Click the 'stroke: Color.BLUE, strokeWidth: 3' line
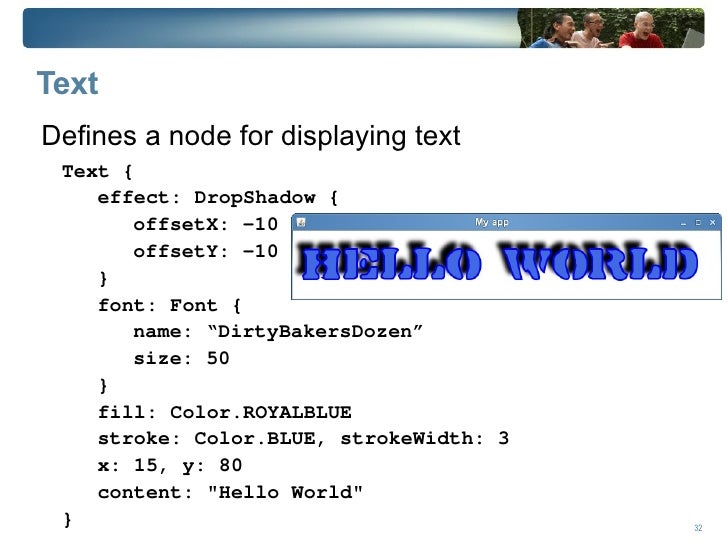 [303, 439]
